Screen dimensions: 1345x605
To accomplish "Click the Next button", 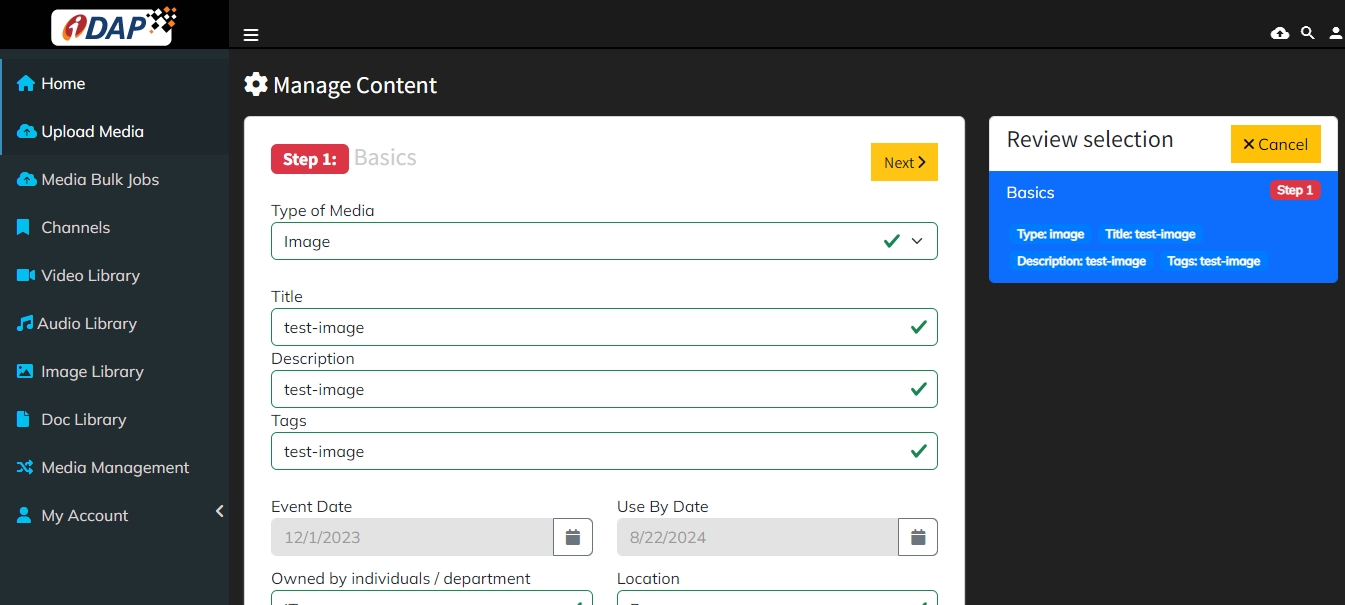I will click(x=904, y=162).
